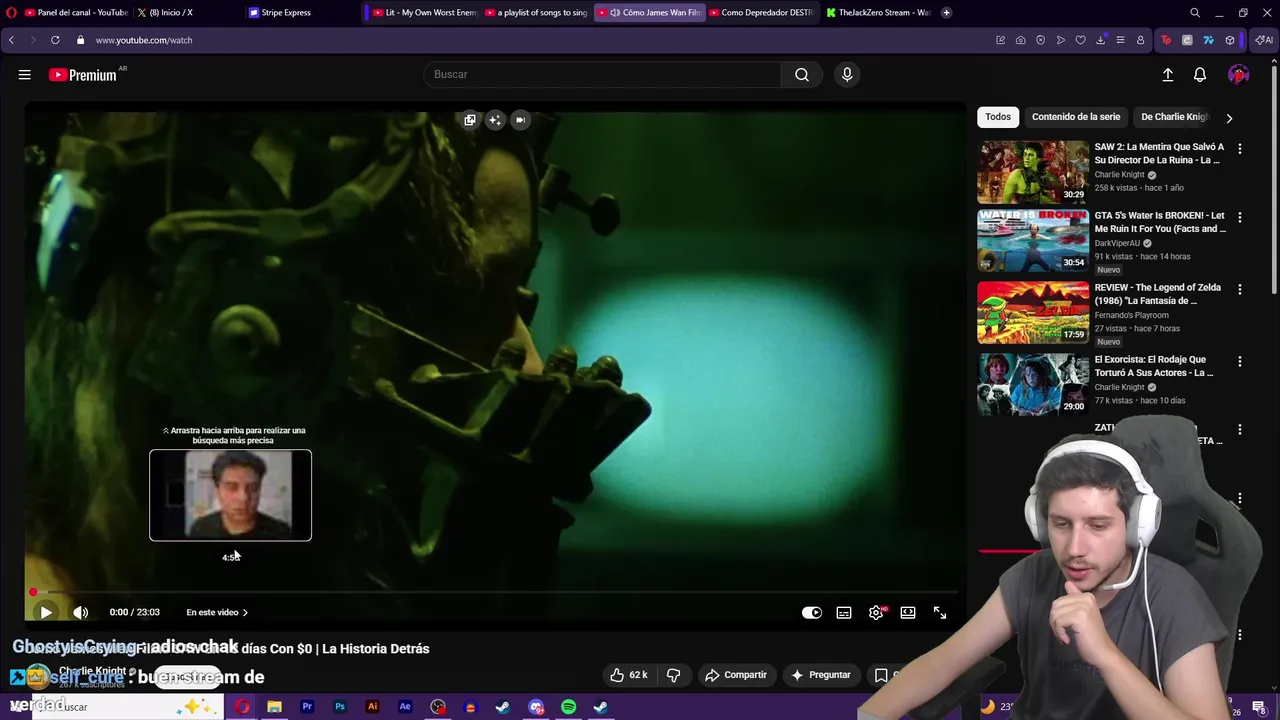This screenshot has height=720, width=1280.
Task: Open options menu for the Zelda review
Action: pos(1240,289)
